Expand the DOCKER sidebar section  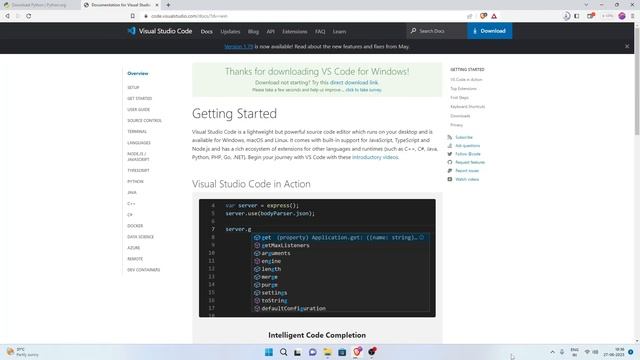(x=135, y=226)
